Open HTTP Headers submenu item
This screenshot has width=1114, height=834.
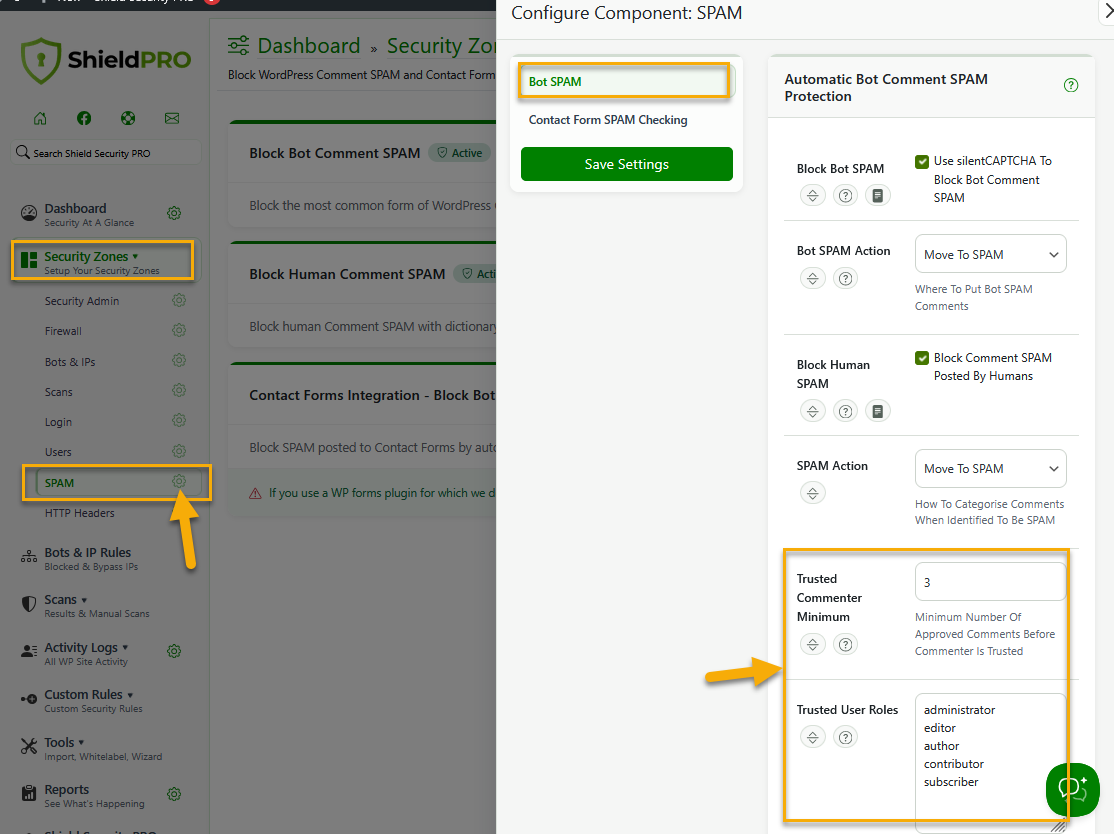pos(80,513)
